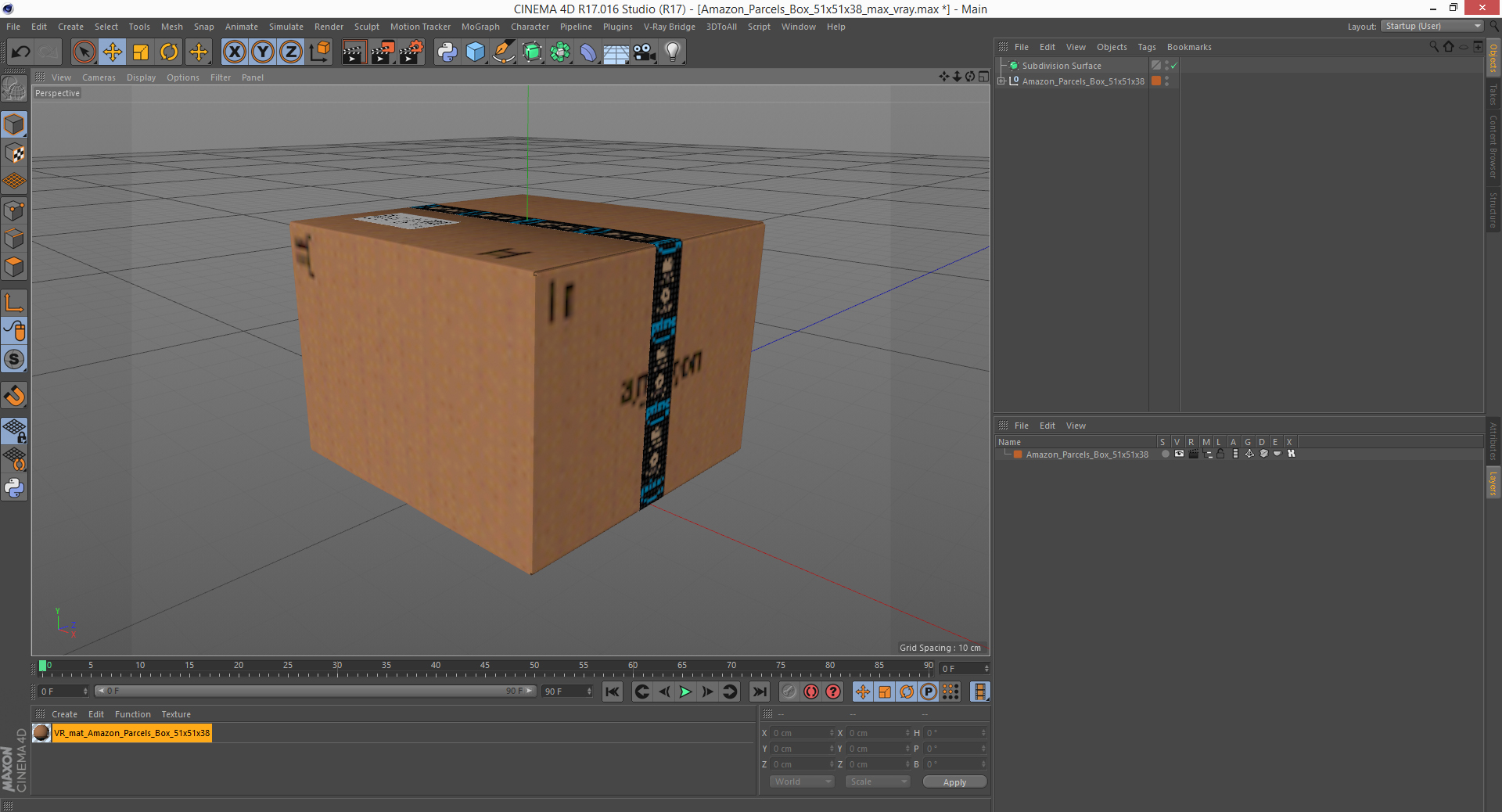Open the spline Pen tool

pyautogui.click(x=504, y=52)
